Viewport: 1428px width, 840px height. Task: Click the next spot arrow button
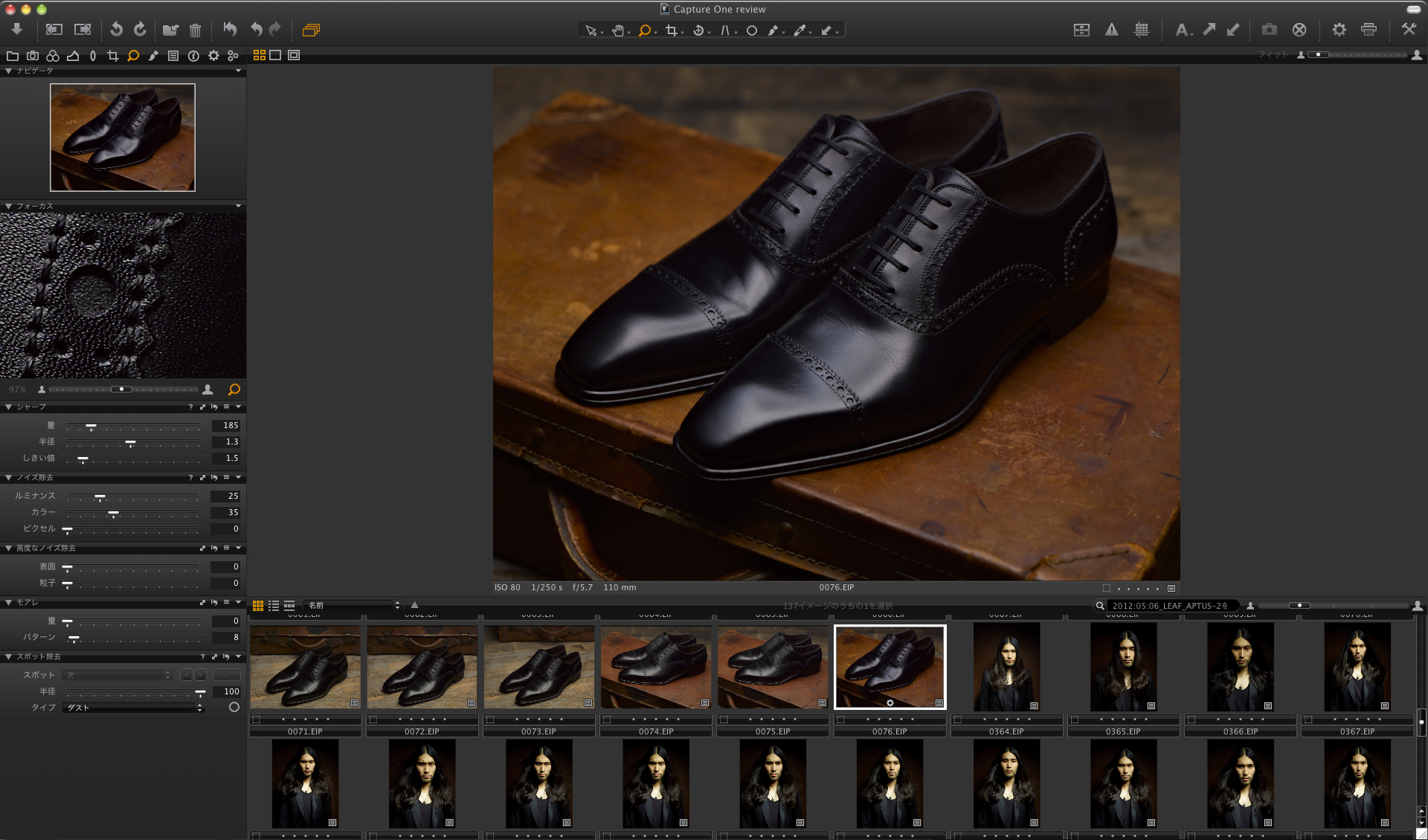pyautogui.click(x=201, y=675)
